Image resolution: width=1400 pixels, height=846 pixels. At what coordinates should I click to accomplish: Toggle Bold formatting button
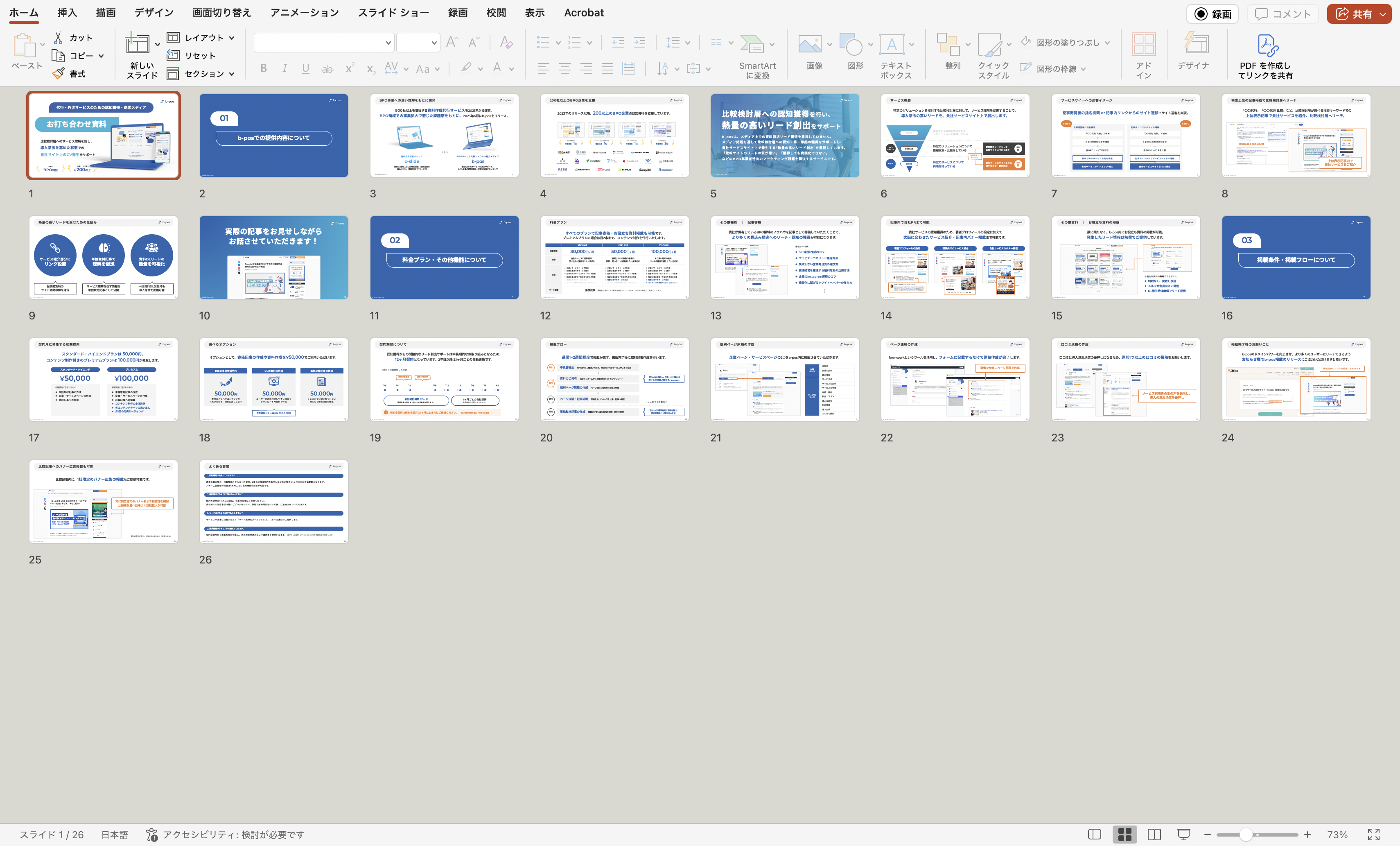(x=264, y=69)
